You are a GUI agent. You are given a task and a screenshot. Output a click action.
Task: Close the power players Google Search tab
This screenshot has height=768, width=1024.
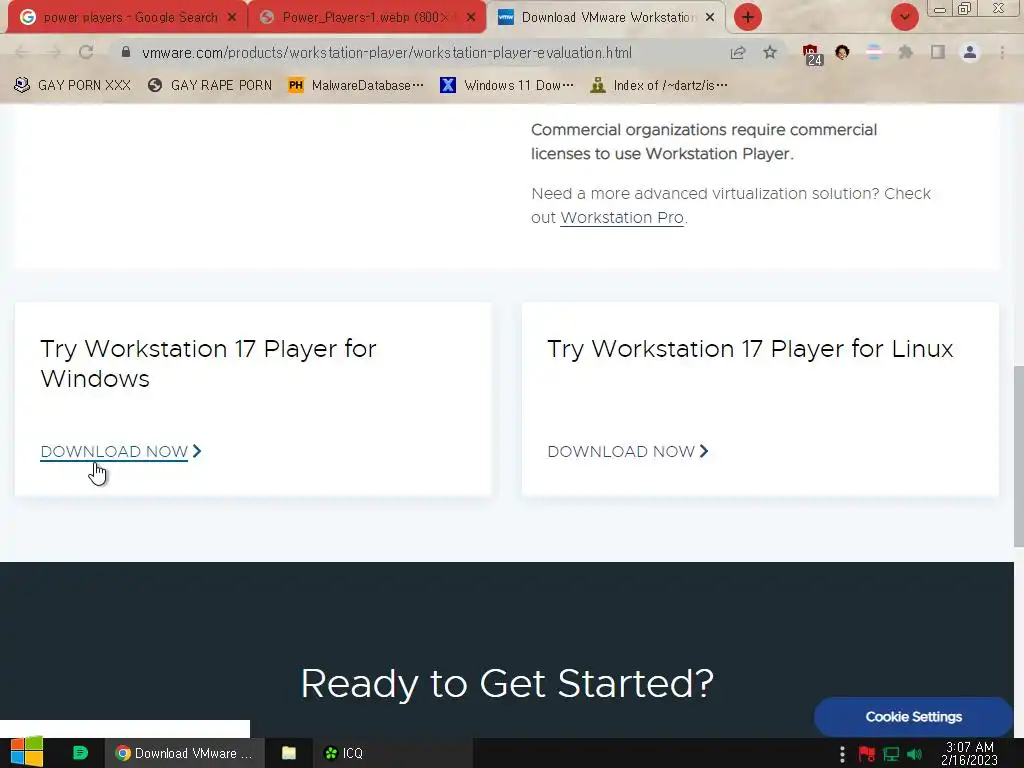pos(232,18)
